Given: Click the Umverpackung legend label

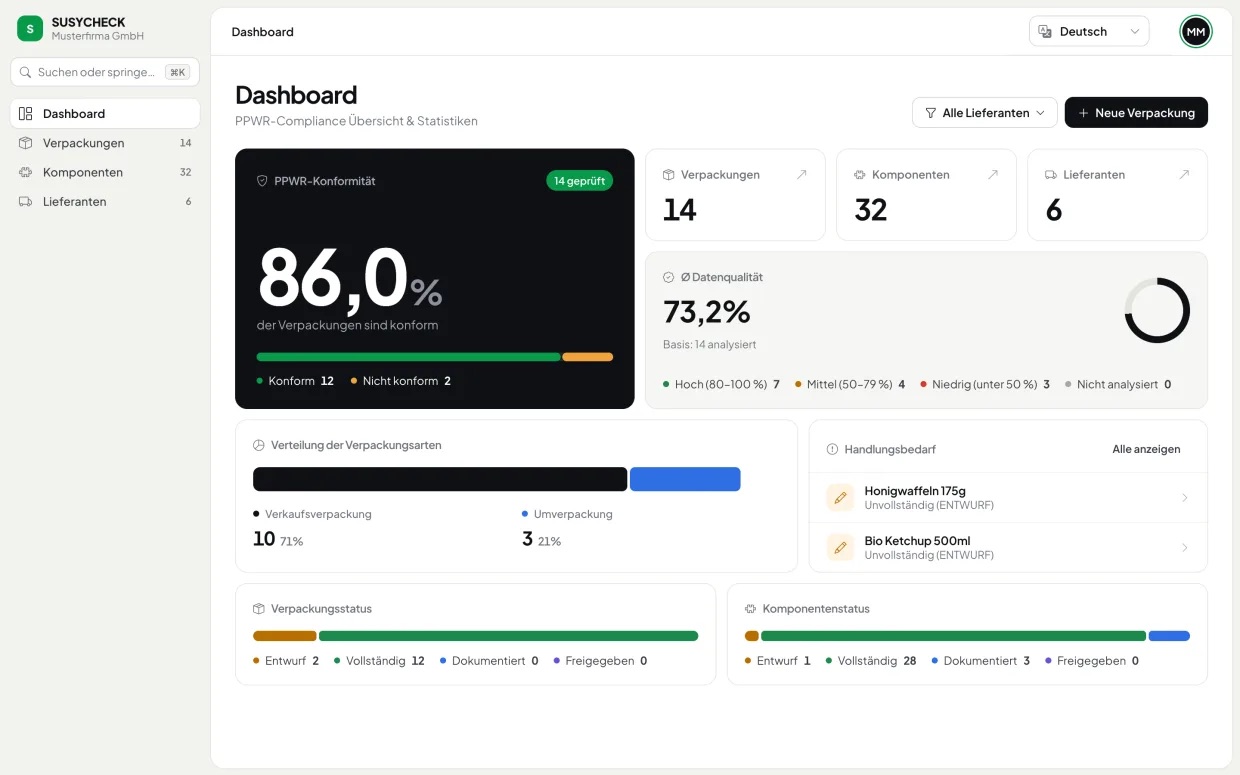Looking at the screenshot, I should 573,514.
